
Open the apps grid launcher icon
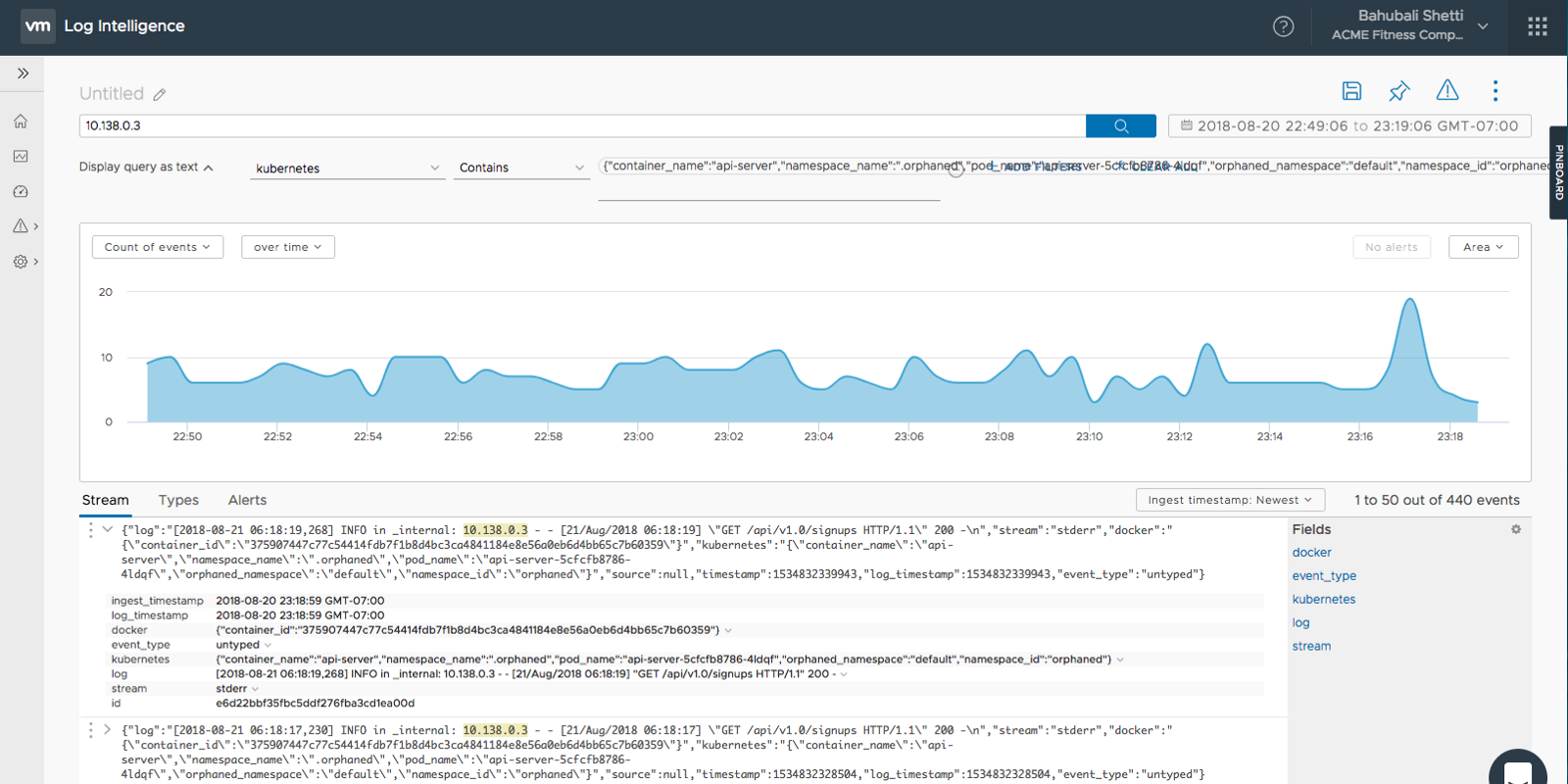click(1537, 26)
